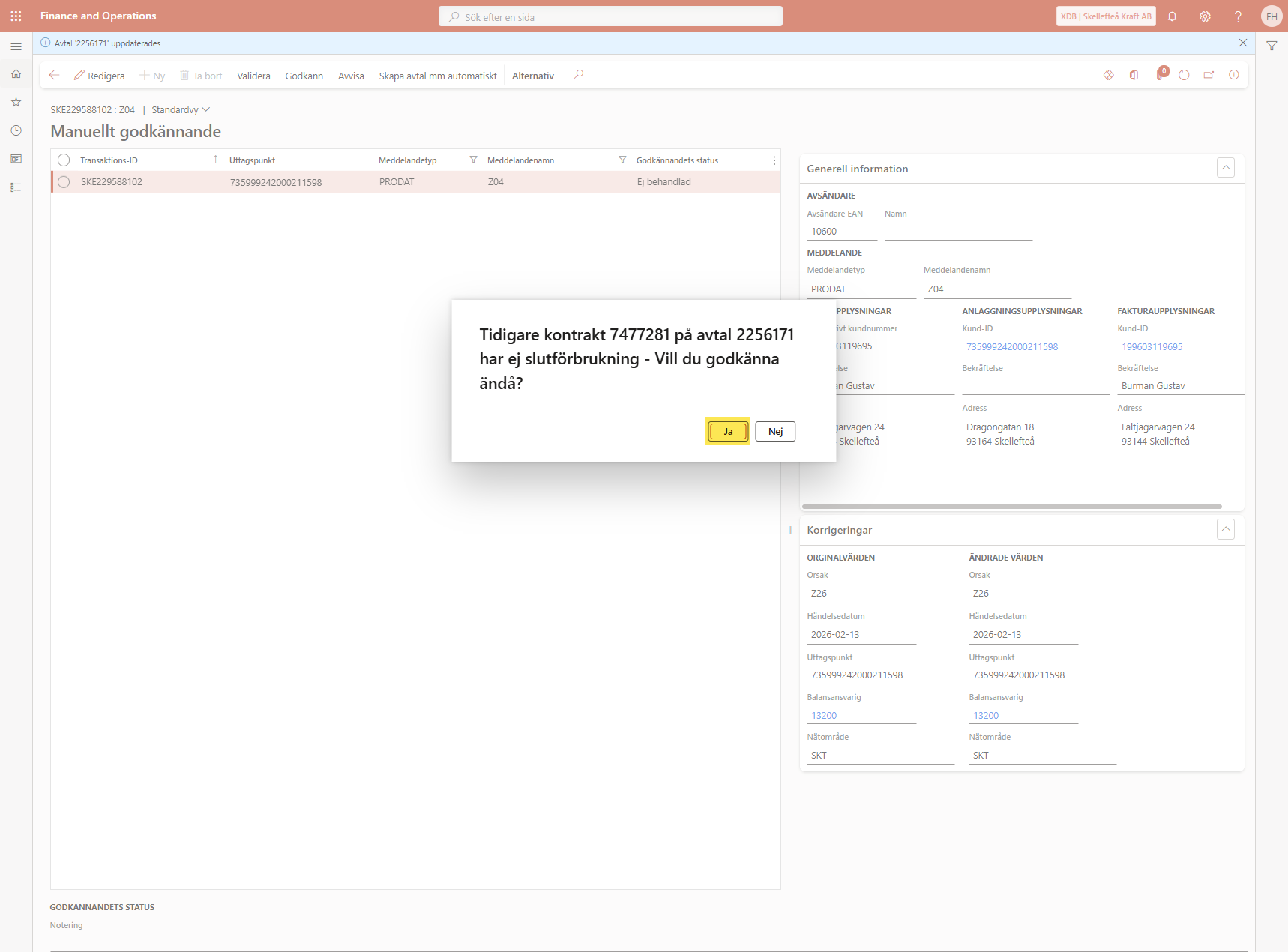Open page in new window icon
The height and width of the screenshot is (952, 1288).
tap(1209, 75)
